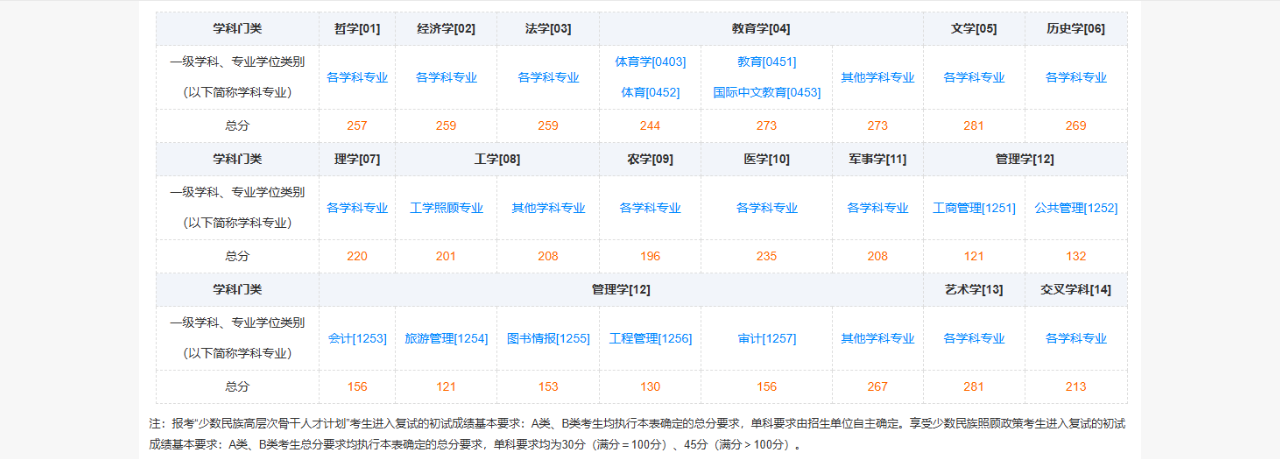The width and height of the screenshot is (1280, 459).
Task: Open 各学科专业 link under 经济学[02]
Action: [446, 78]
